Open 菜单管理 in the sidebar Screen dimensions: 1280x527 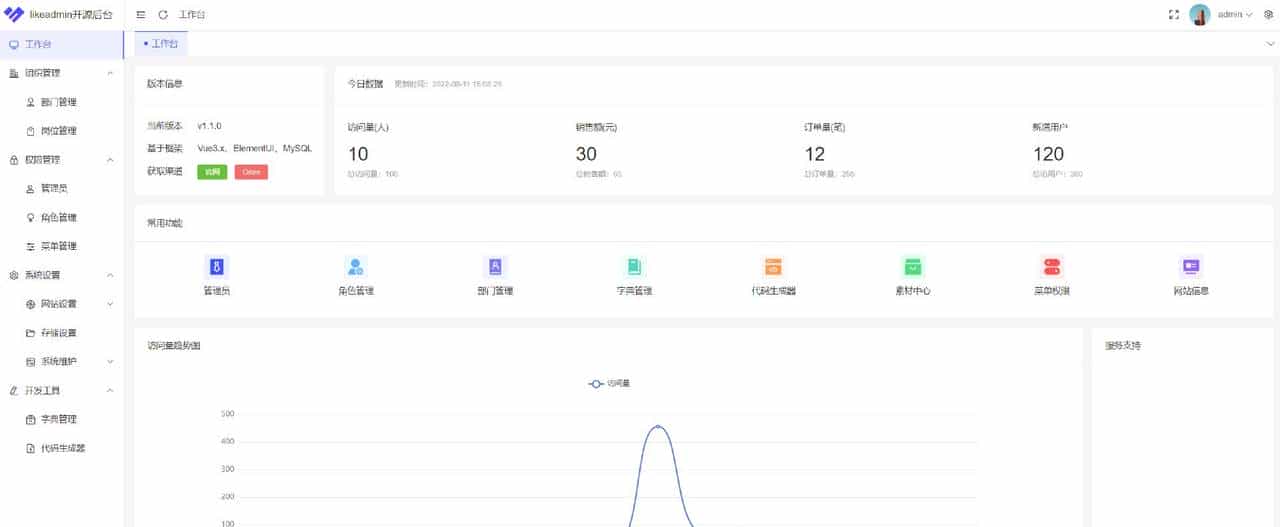(x=62, y=246)
